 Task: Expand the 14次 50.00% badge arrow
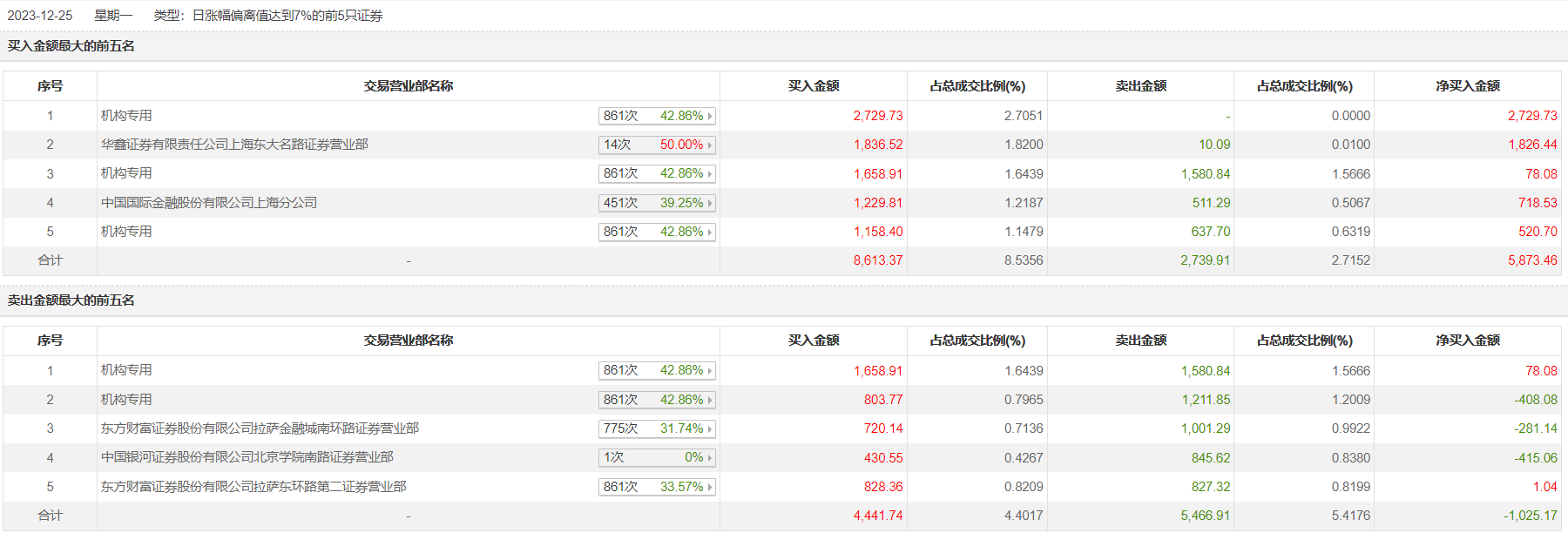tap(710, 145)
